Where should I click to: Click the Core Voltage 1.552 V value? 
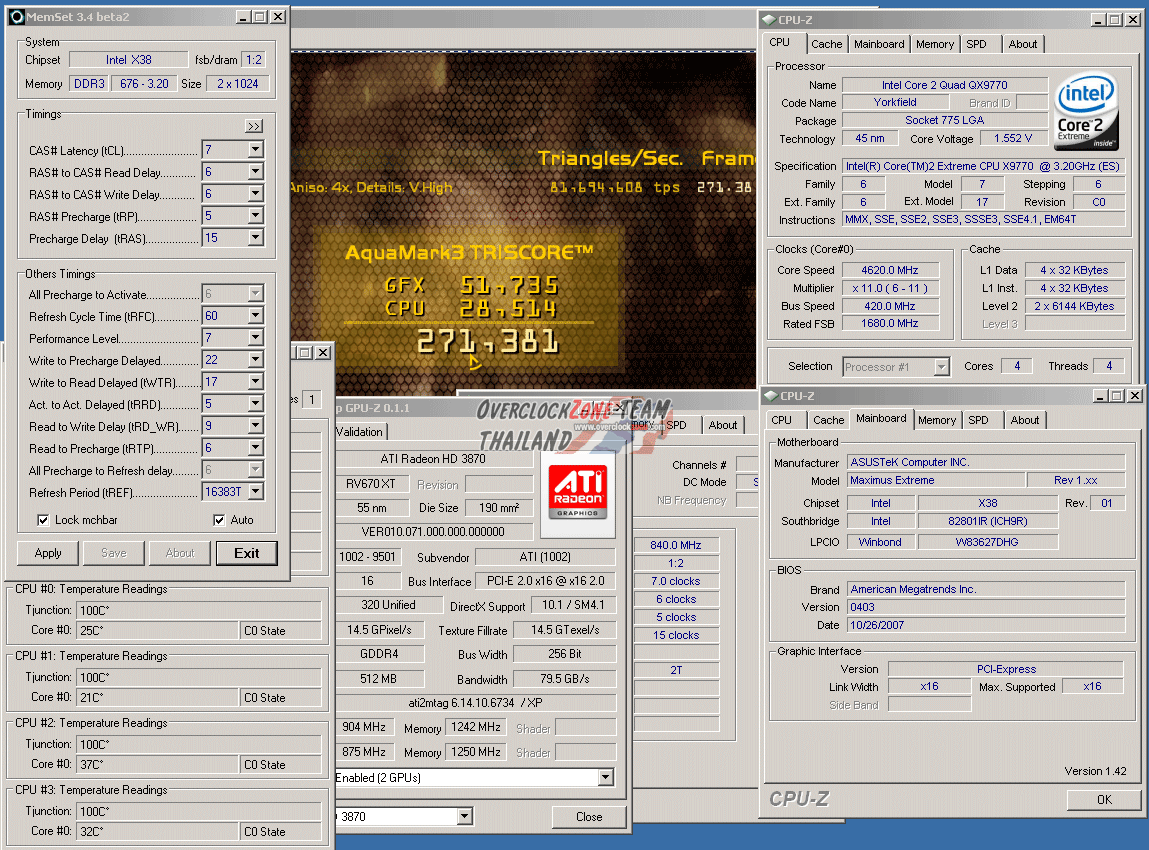tap(1013, 138)
